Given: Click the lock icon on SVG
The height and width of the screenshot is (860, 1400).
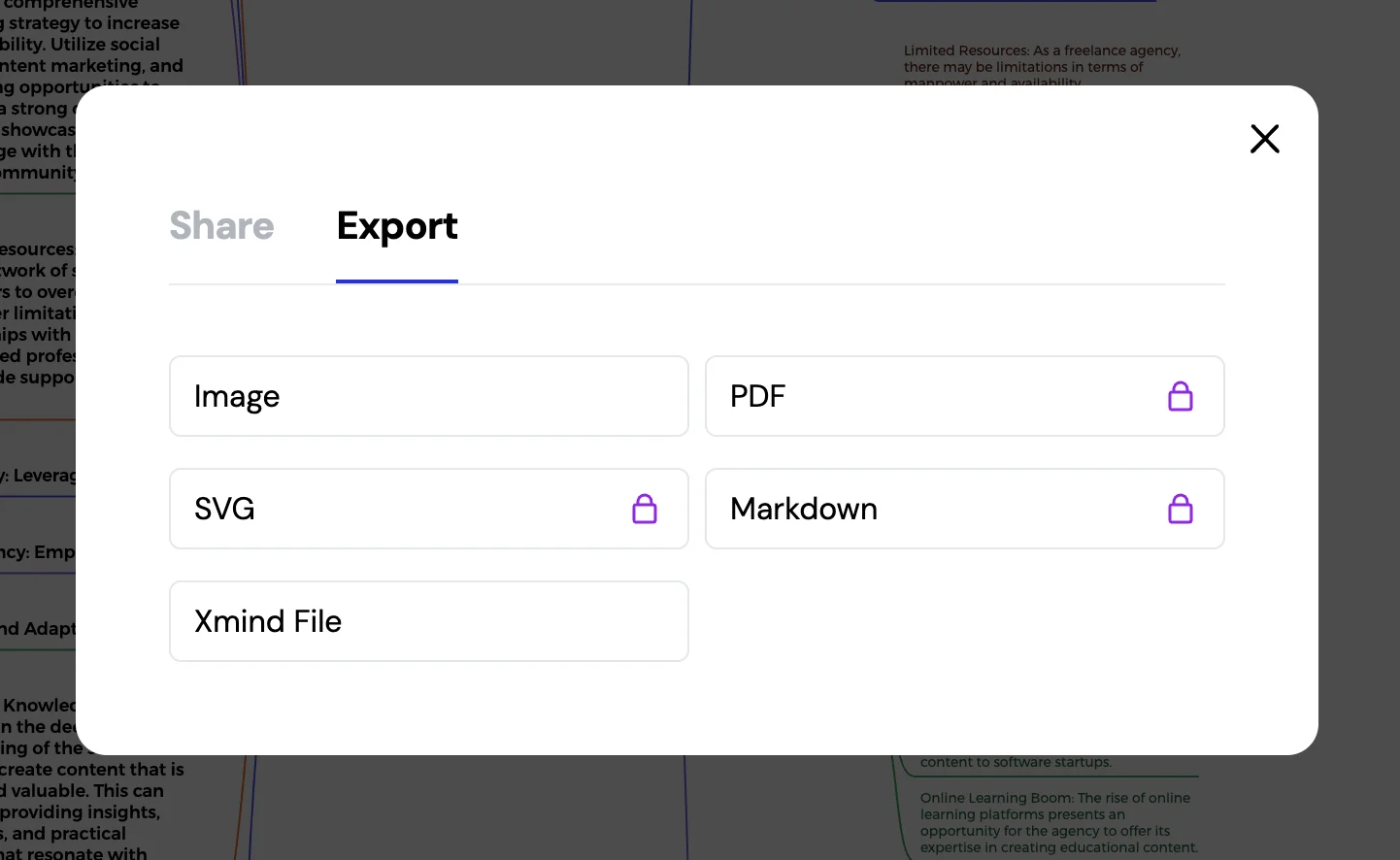Looking at the screenshot, I should 645,509.
